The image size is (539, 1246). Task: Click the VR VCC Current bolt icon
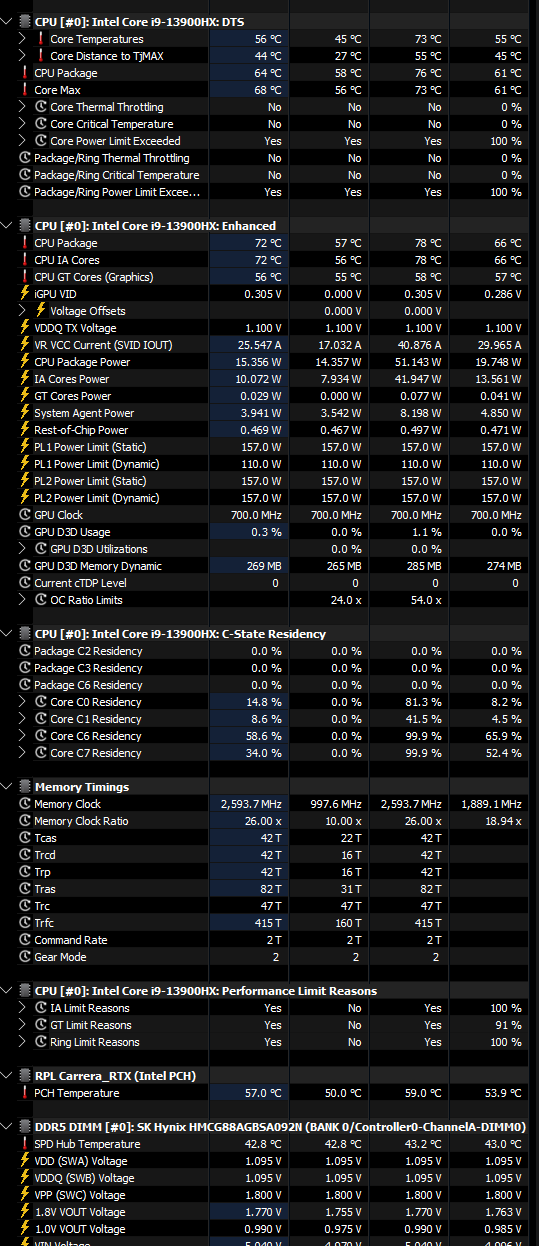[x=25, y=345]
